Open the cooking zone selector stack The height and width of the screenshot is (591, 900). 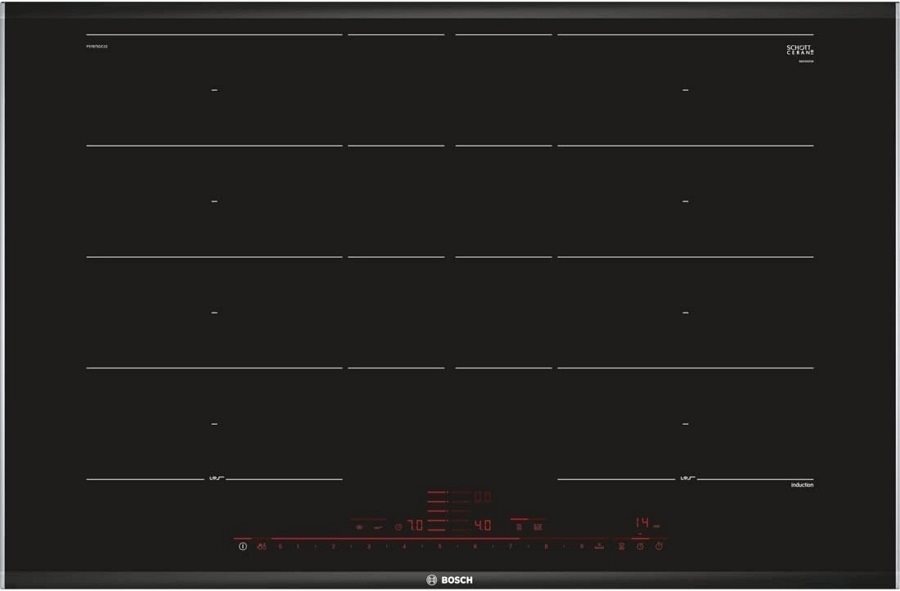437,510
